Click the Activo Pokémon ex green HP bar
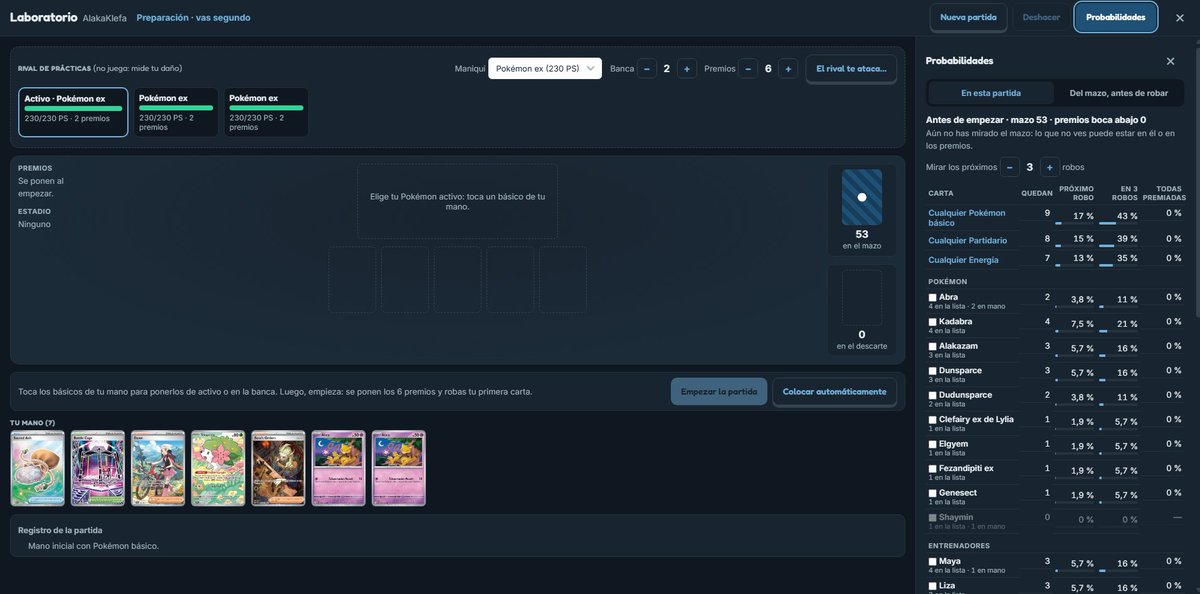 [73, 108]
